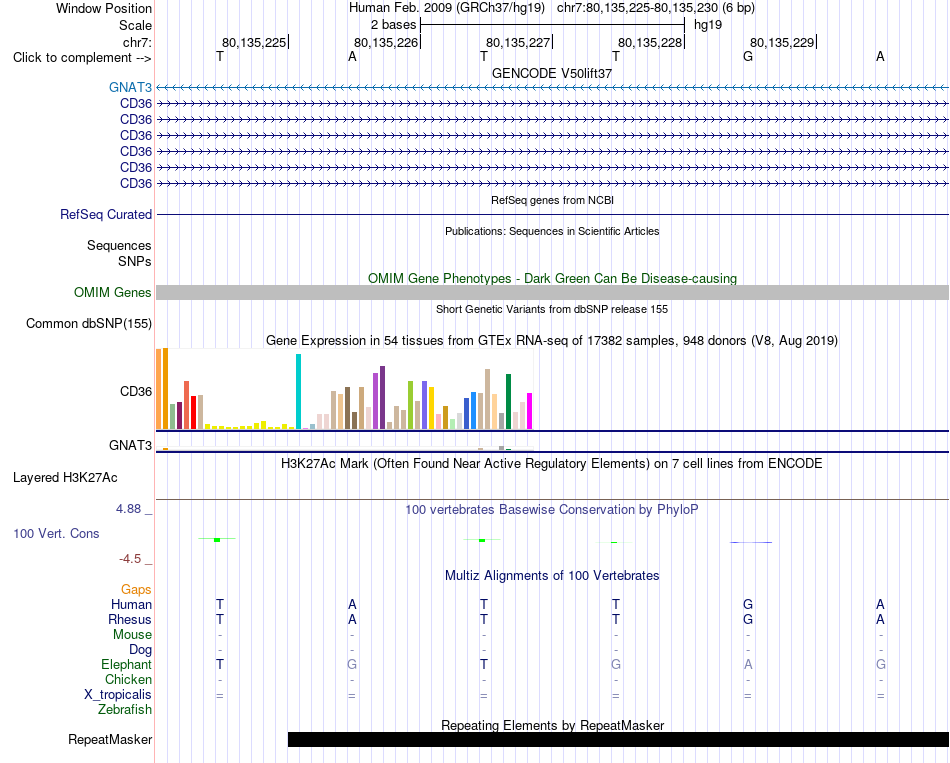Image resolution: width=950 pixels, height=763 pixels.
Task: Click the GNAT3 label under GTEx chart
Action: 130,445
